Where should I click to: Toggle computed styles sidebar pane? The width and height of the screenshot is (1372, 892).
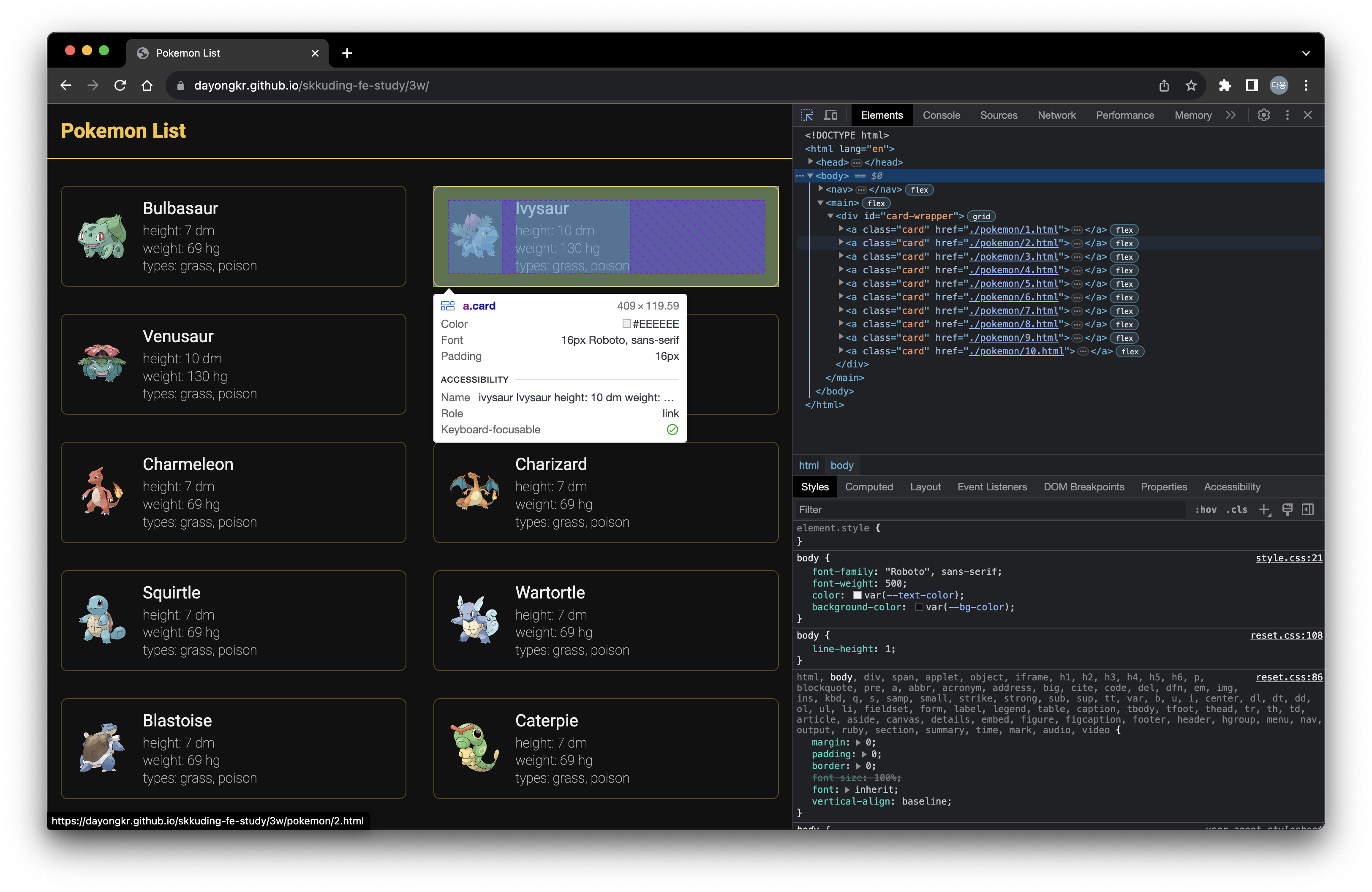point(1308,509)
